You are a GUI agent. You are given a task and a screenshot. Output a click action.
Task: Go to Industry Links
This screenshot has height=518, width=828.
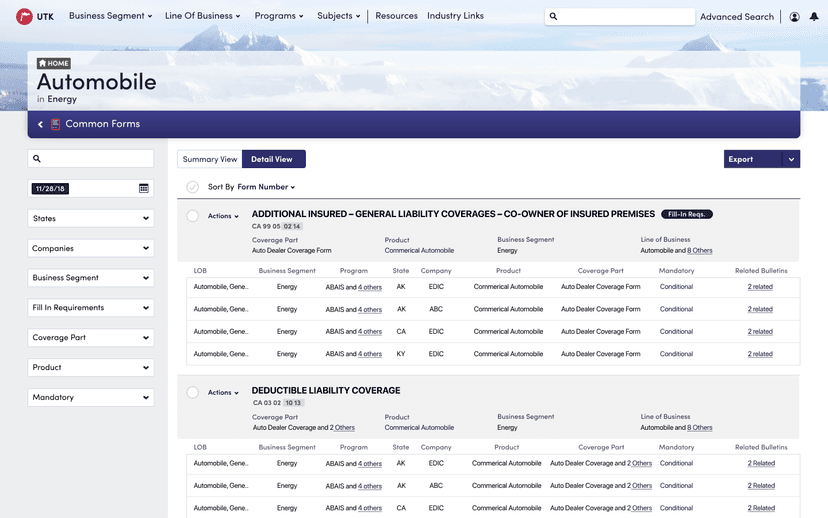pos(455,16)
